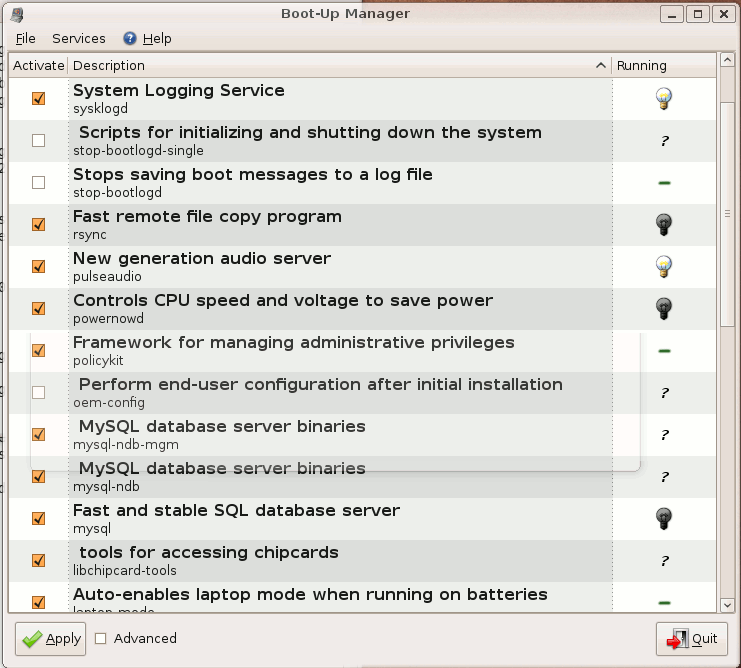
Task: Click the Activate column header
Action: (x=38, y=65)
